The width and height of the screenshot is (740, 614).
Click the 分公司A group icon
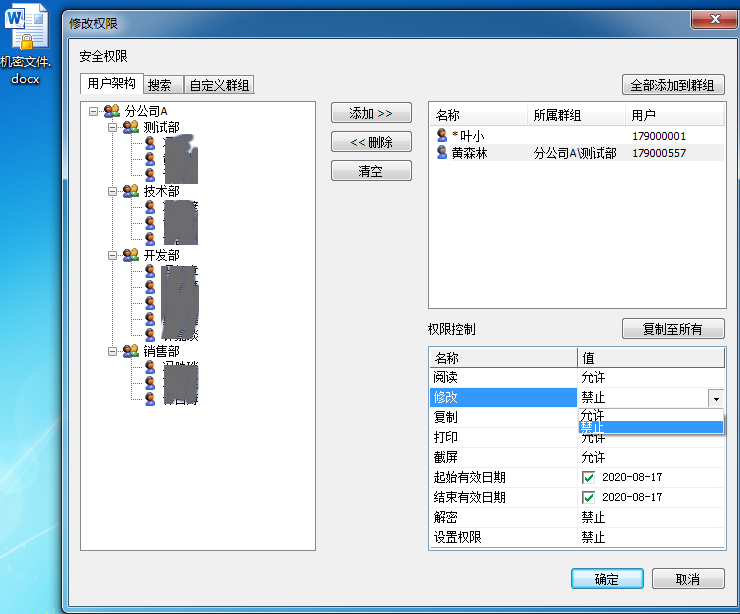tap(112, 111)
